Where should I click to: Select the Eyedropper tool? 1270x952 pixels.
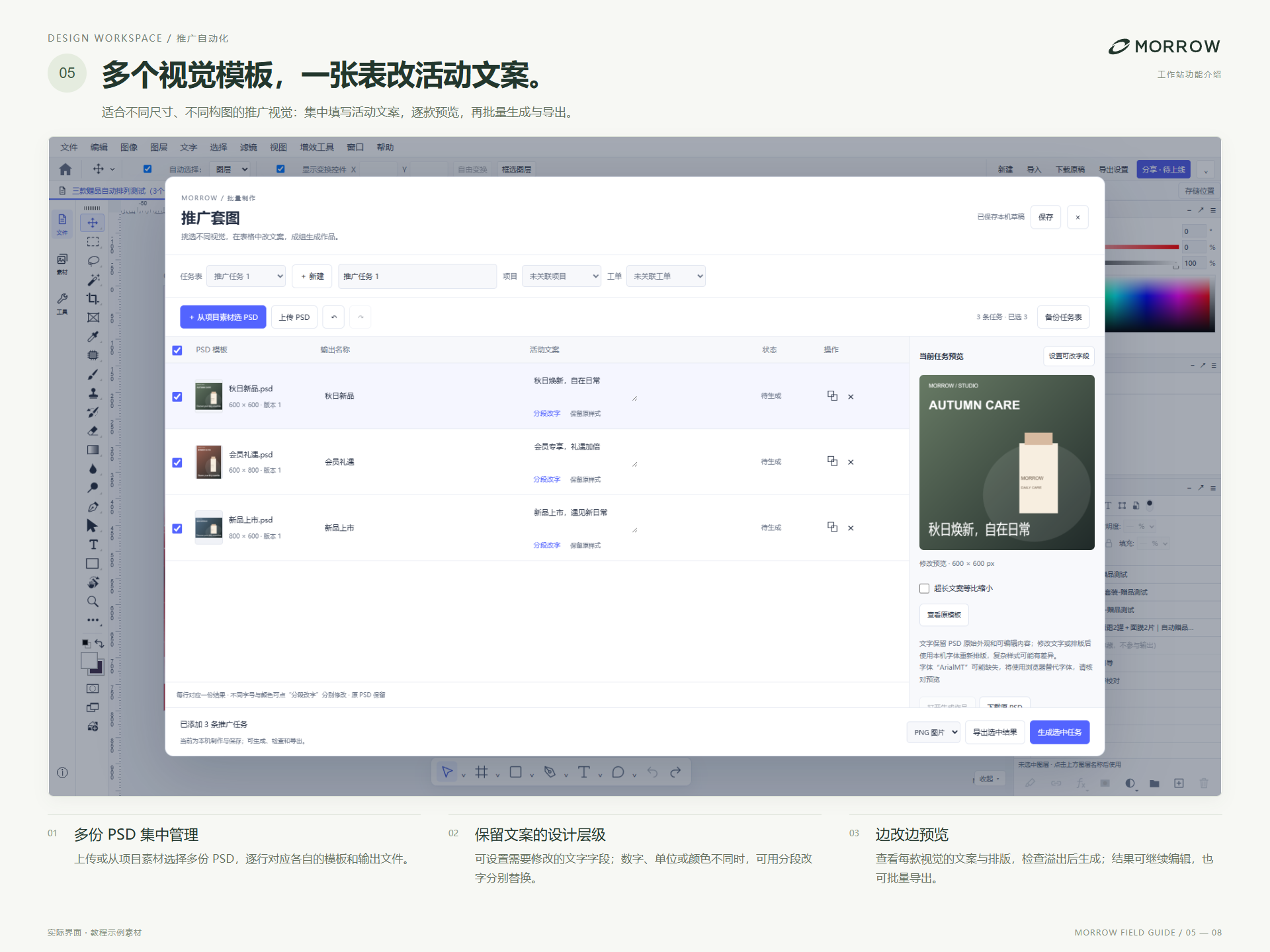tap(93, 337)
